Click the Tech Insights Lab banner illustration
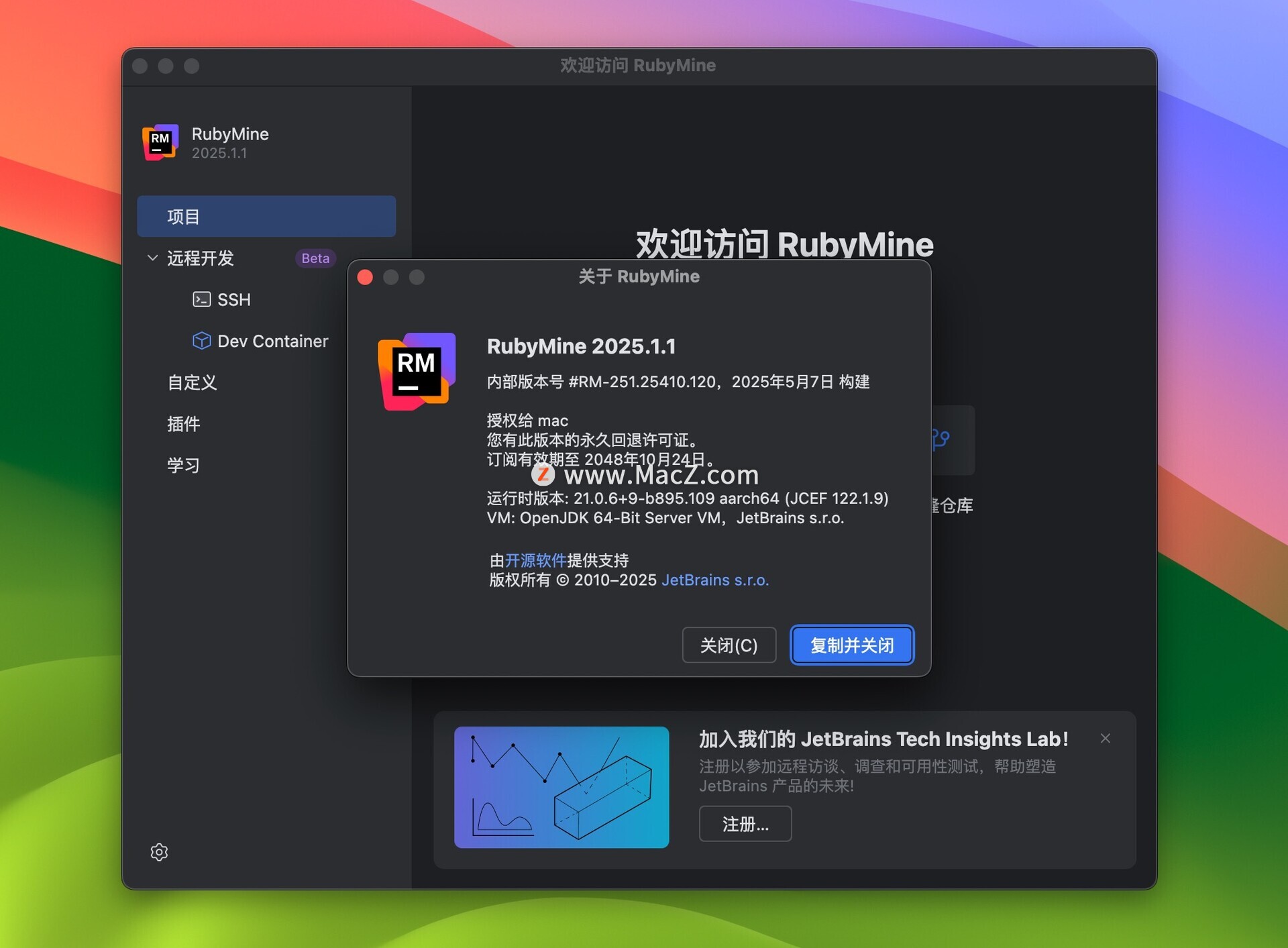 tap(561, 787)
